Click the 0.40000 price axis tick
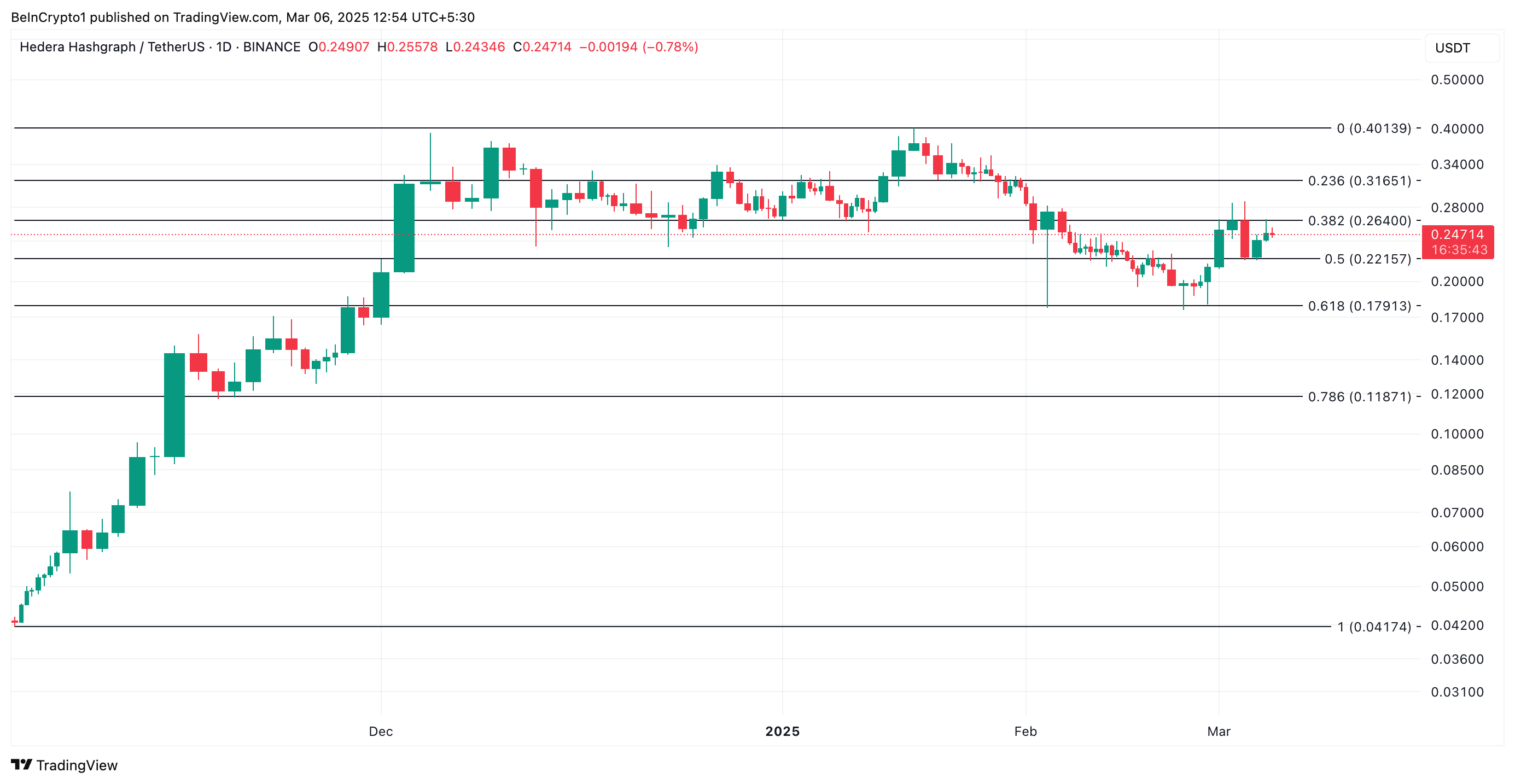 click(x=1457, y=128)
